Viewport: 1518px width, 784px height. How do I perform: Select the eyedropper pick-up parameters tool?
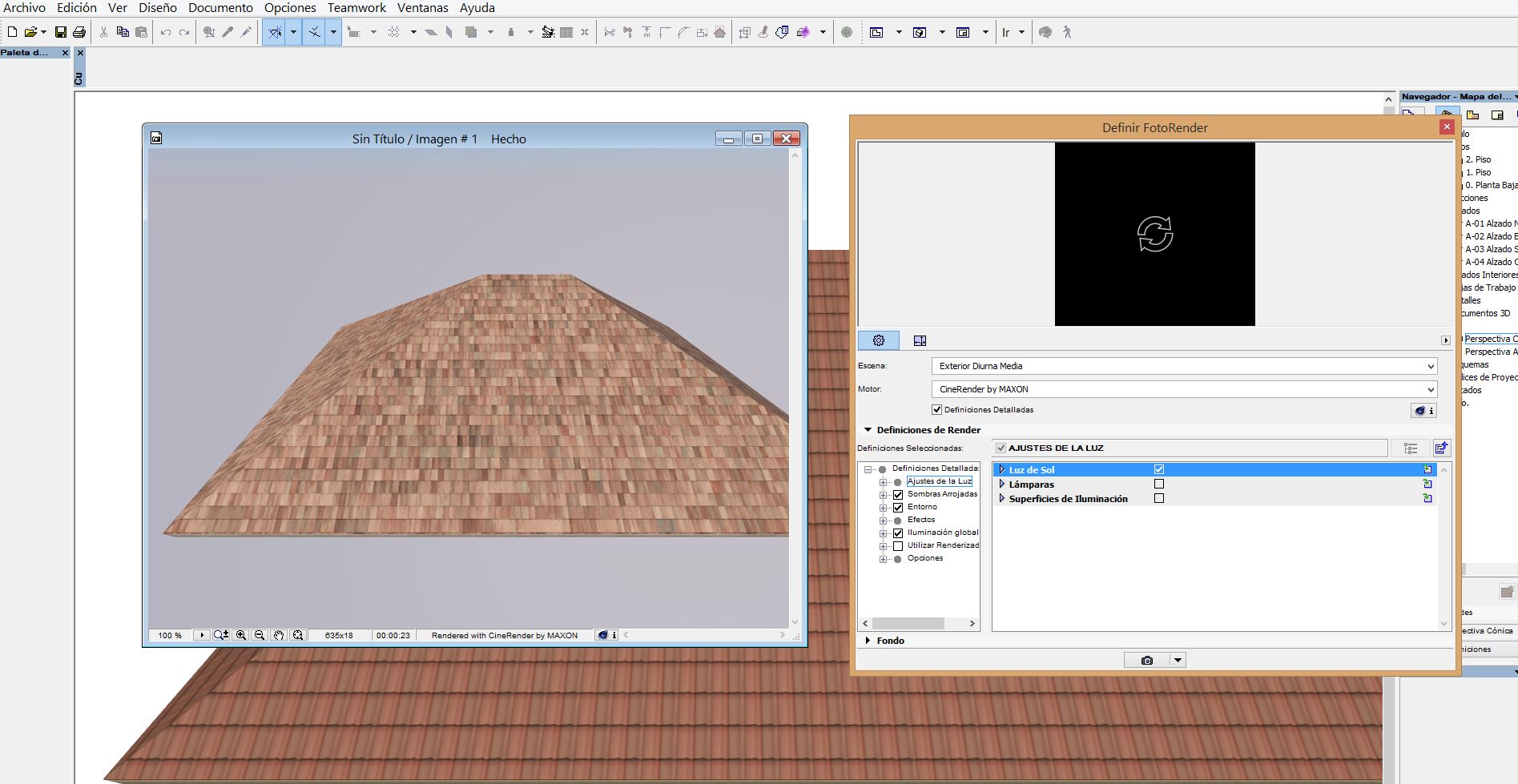227,32
